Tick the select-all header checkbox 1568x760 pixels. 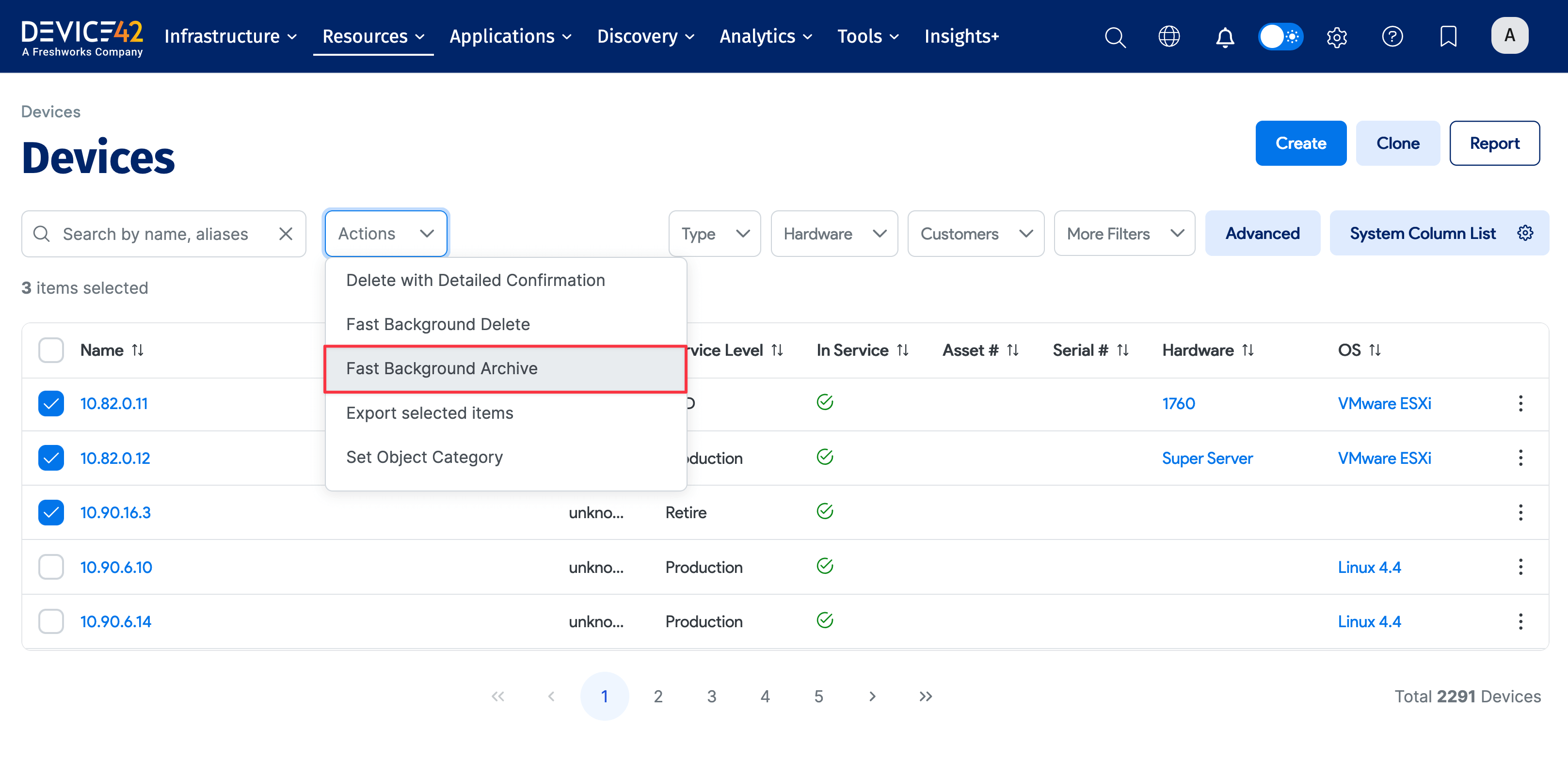pos(51,350)
